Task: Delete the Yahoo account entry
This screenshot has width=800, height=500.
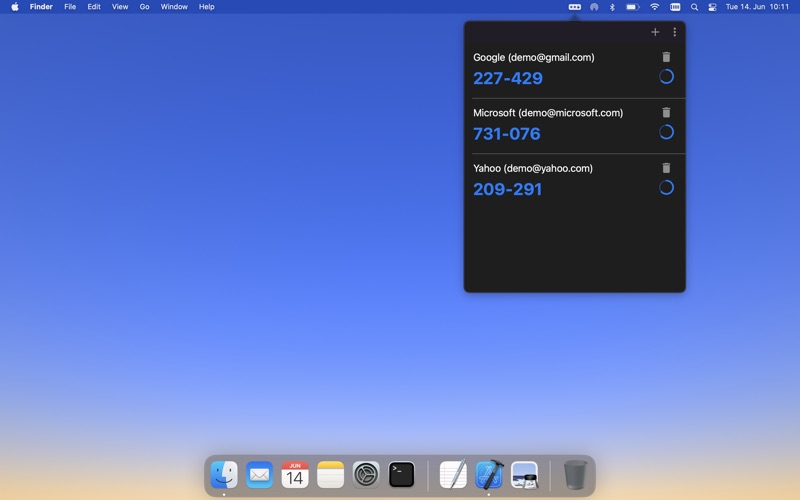Action: click(666, 168)
